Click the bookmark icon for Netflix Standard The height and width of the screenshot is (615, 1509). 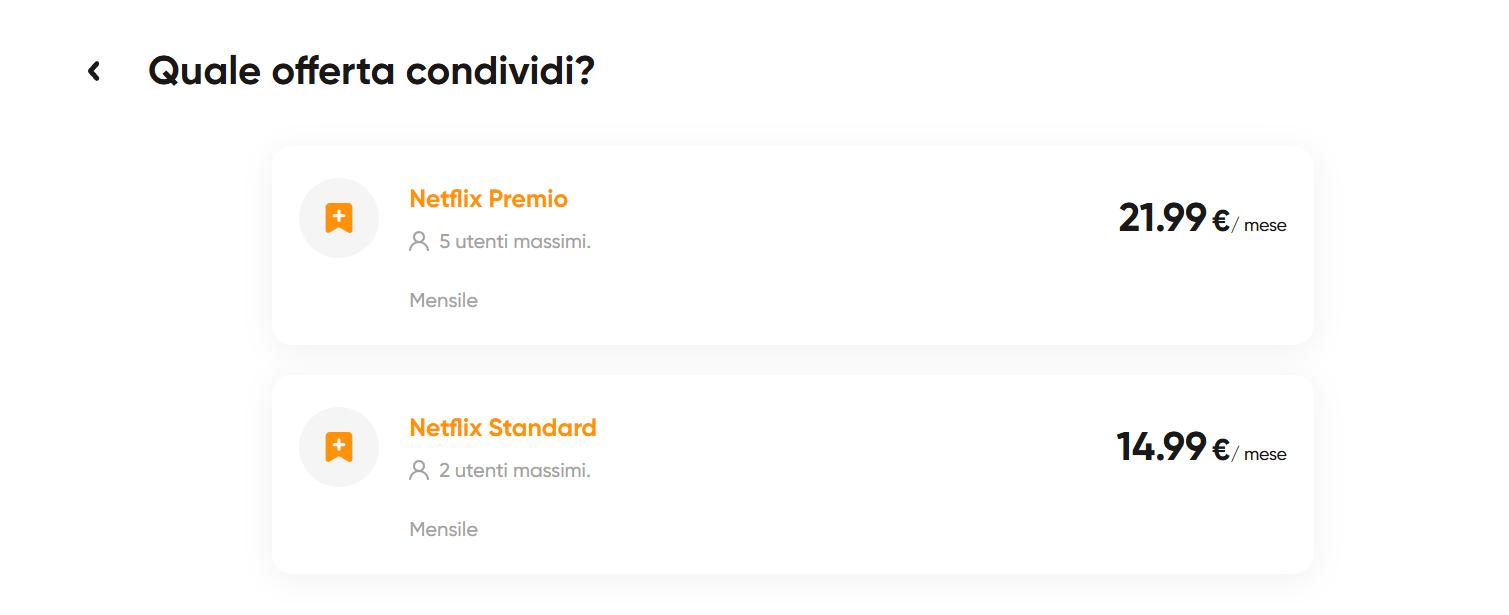pos(339,447)
